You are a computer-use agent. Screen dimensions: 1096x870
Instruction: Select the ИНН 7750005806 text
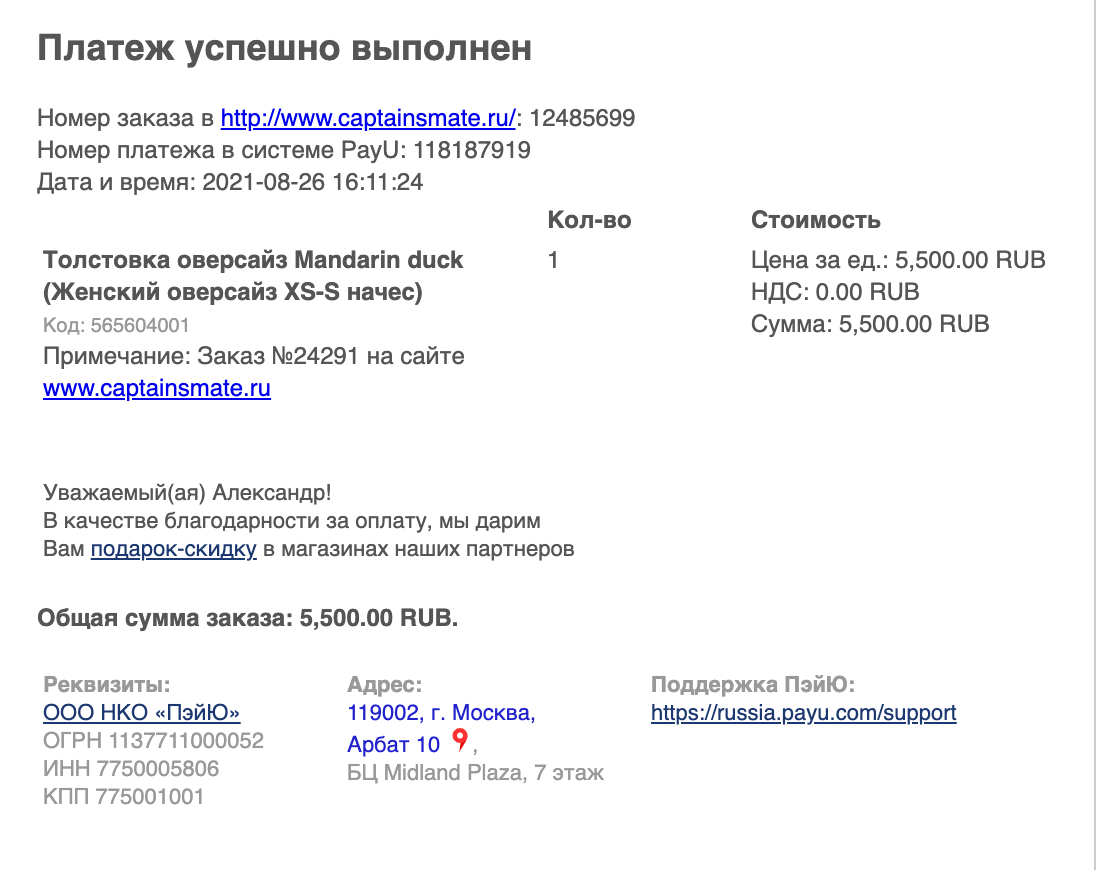(x=131, y=769)
